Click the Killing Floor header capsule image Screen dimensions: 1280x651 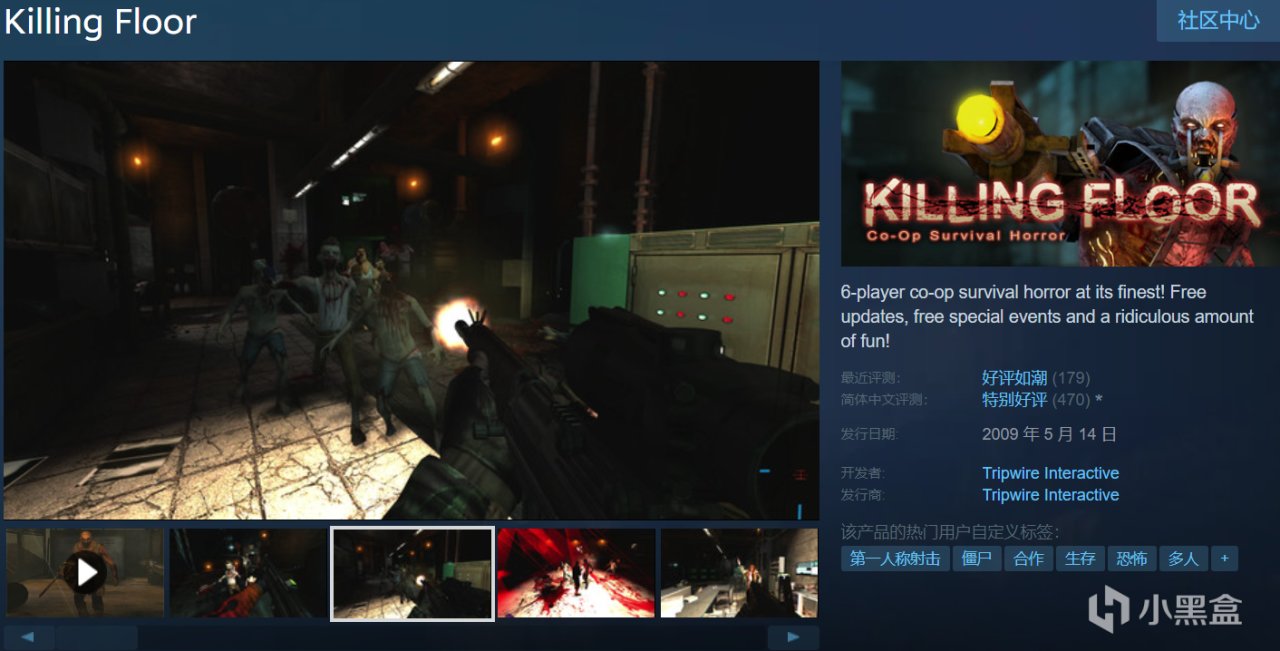tap(1060, 164)
